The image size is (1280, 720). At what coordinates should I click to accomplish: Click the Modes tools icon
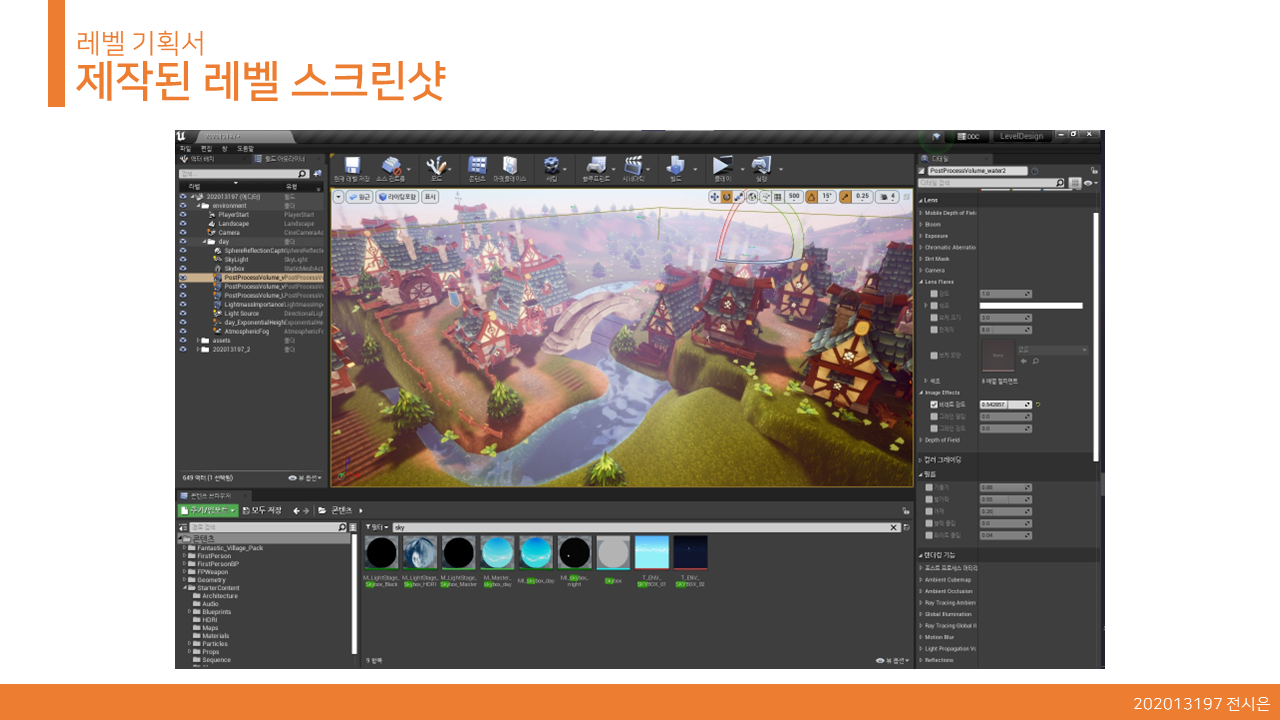click(x=436, y=166)
